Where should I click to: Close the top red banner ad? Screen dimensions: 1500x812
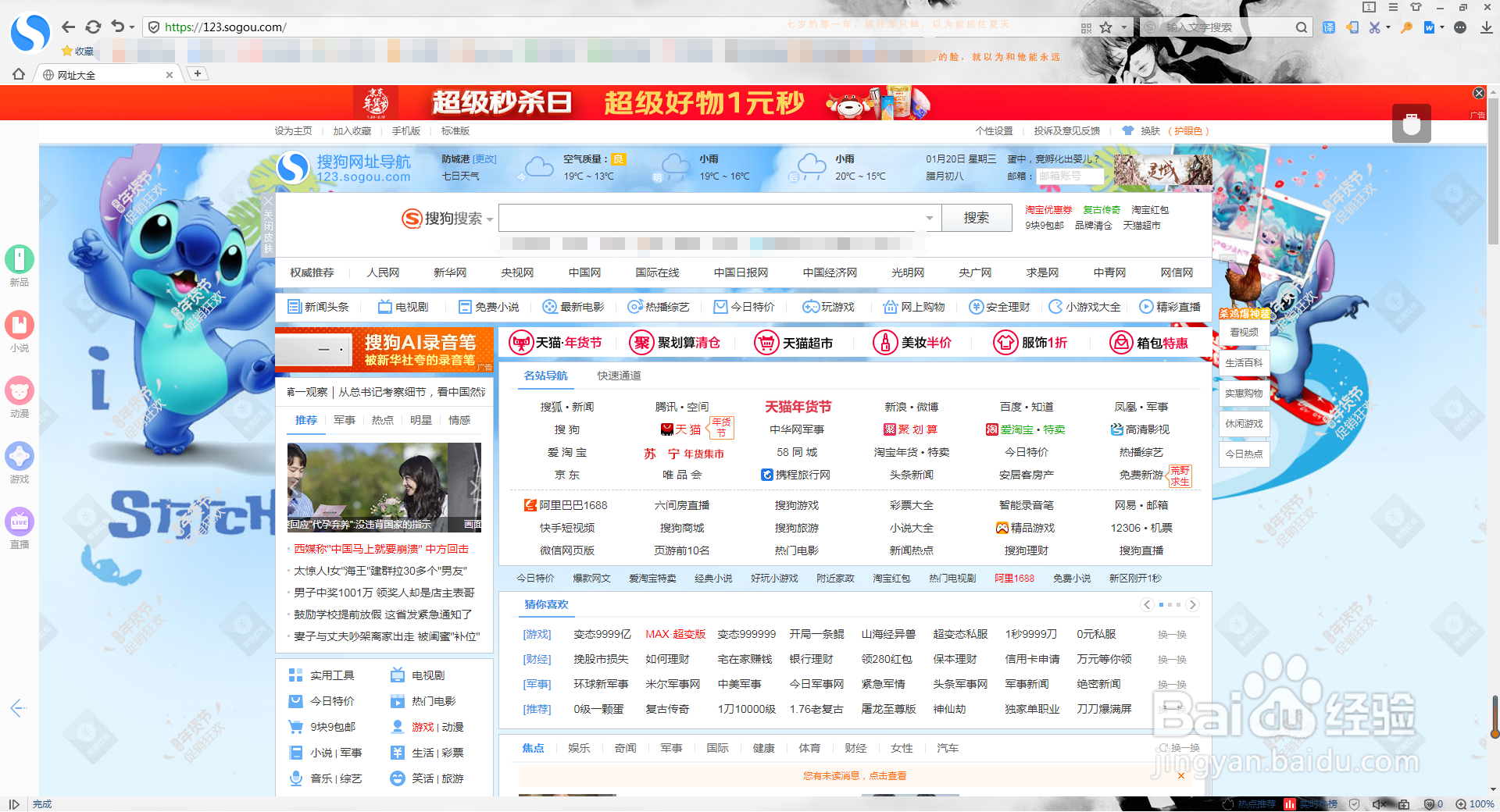coord(1479,93)
